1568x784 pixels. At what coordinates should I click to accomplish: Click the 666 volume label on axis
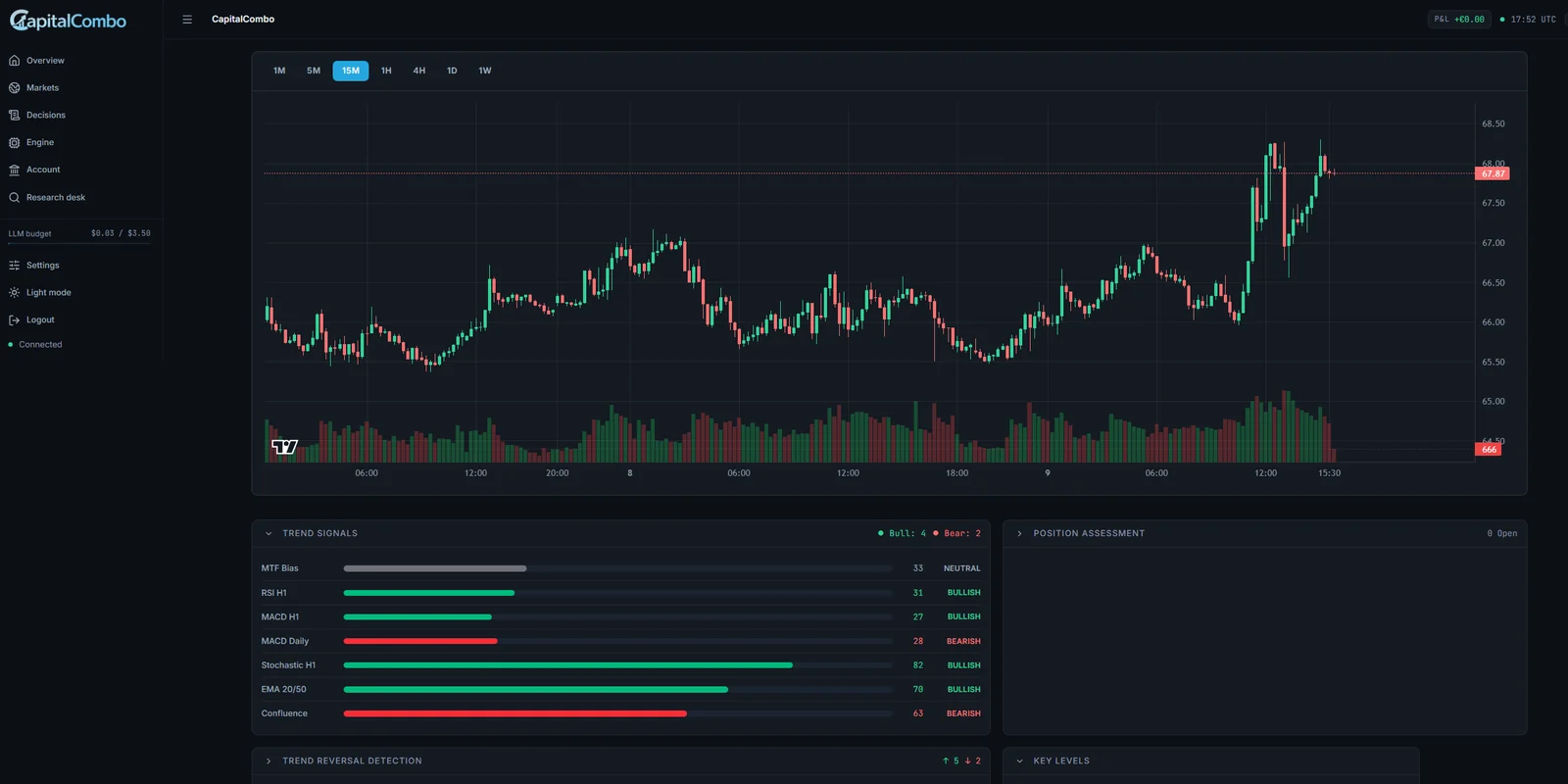[1489, 450]
